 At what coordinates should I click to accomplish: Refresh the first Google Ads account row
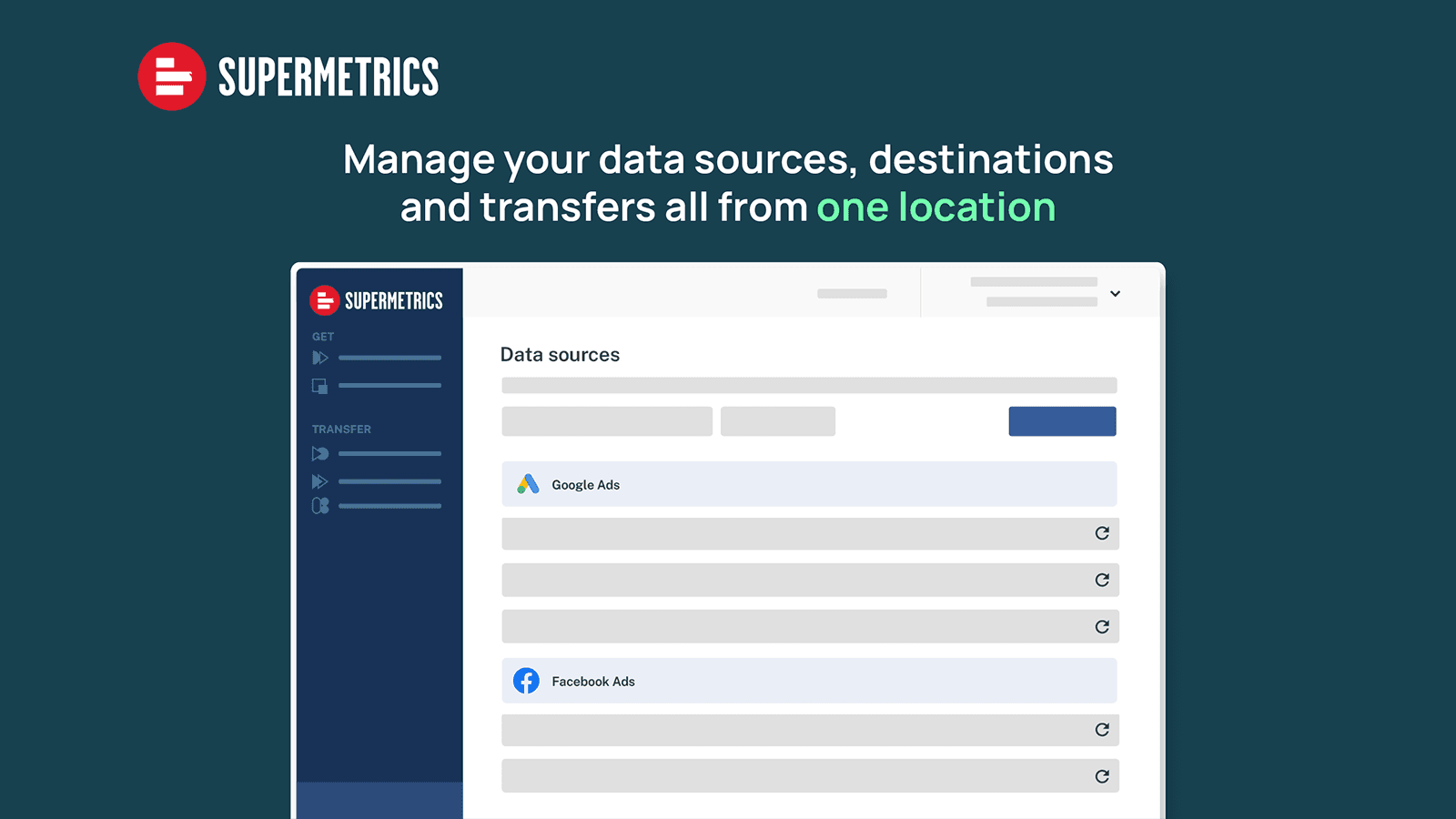(1101, 533)
